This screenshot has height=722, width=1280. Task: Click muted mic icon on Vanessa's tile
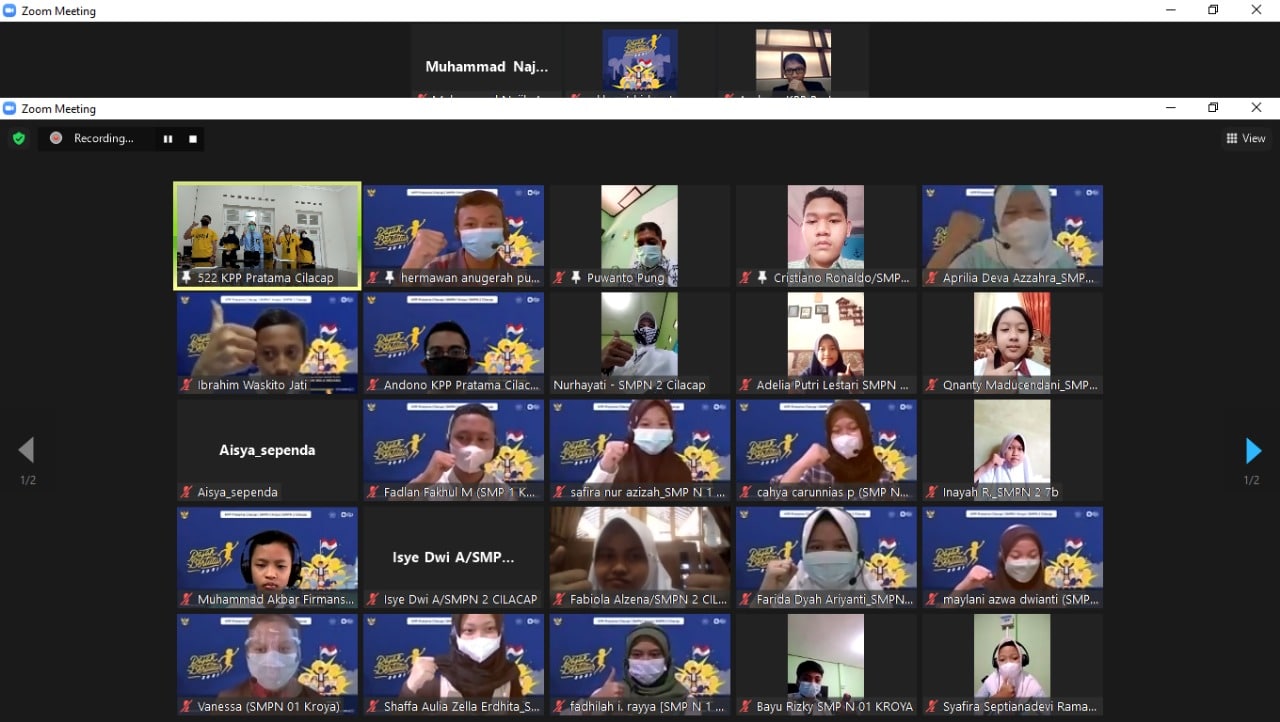[x=186, y=707]
